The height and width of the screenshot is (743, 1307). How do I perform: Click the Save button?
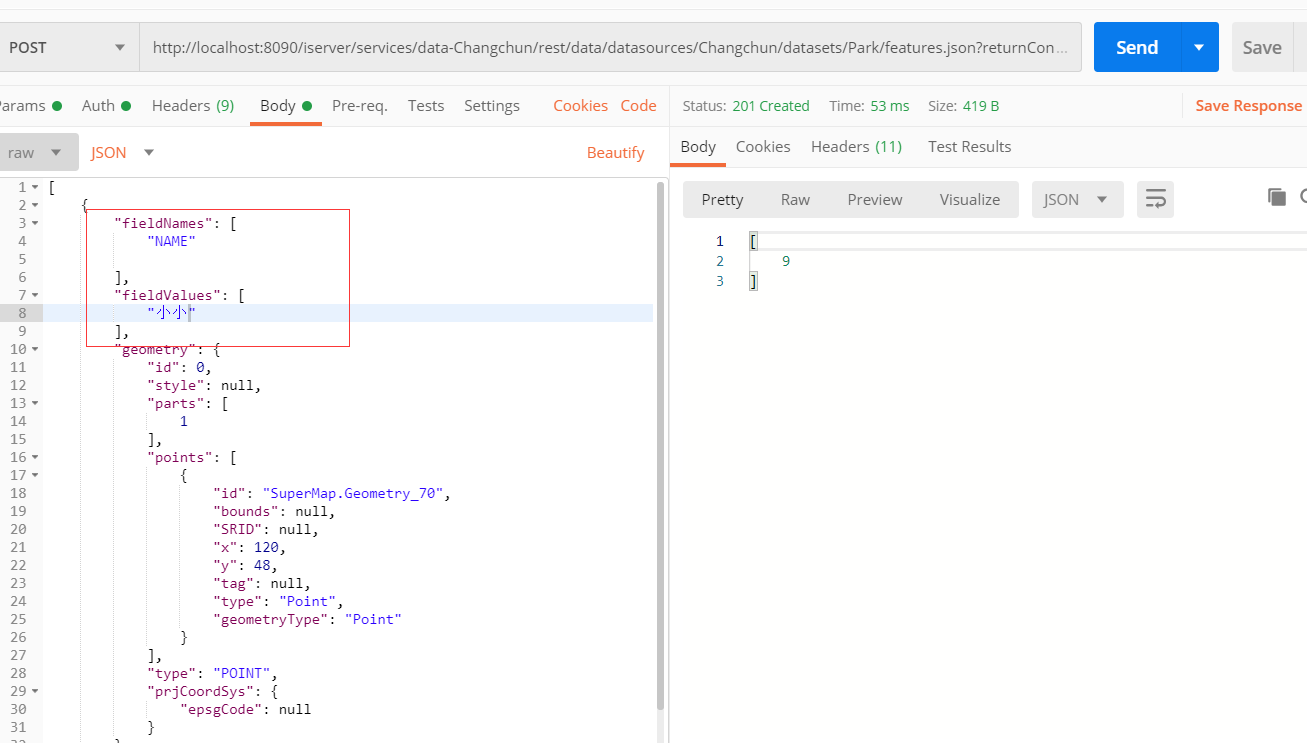pyautogui.click(x=1262, y=47)
